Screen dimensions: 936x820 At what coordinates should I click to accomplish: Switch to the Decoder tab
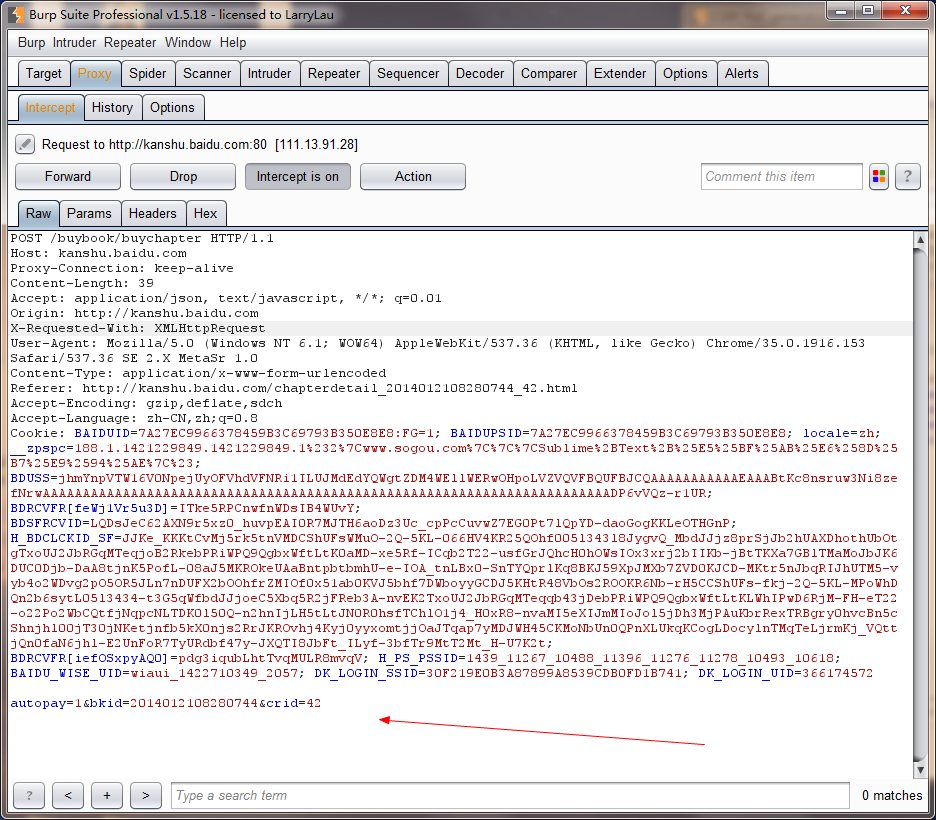[480, 73]
